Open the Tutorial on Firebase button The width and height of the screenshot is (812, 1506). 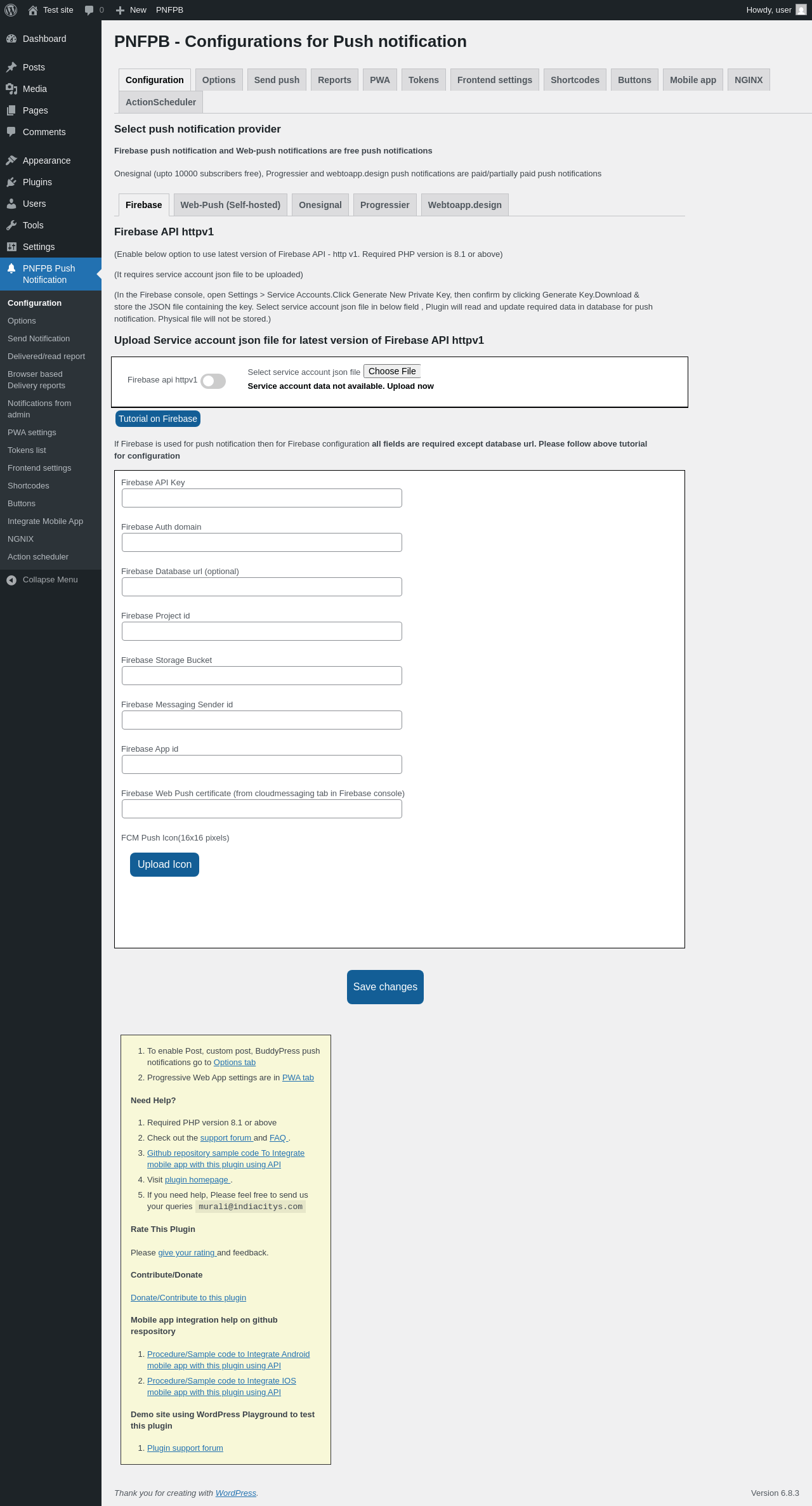point(158,419)
